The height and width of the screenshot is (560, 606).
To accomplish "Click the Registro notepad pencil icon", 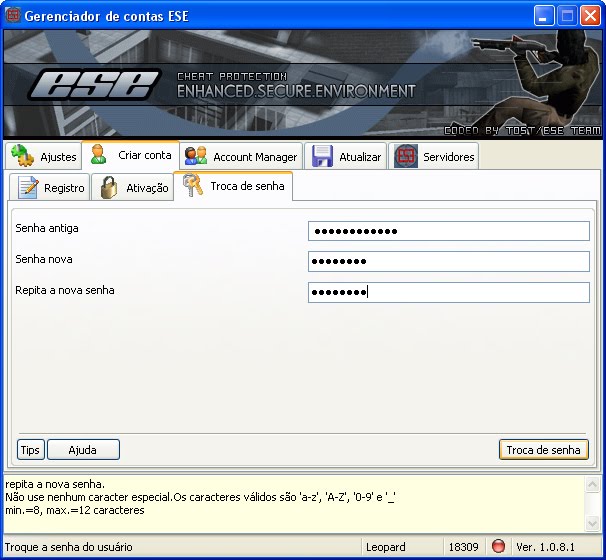I will coord(28,188).
